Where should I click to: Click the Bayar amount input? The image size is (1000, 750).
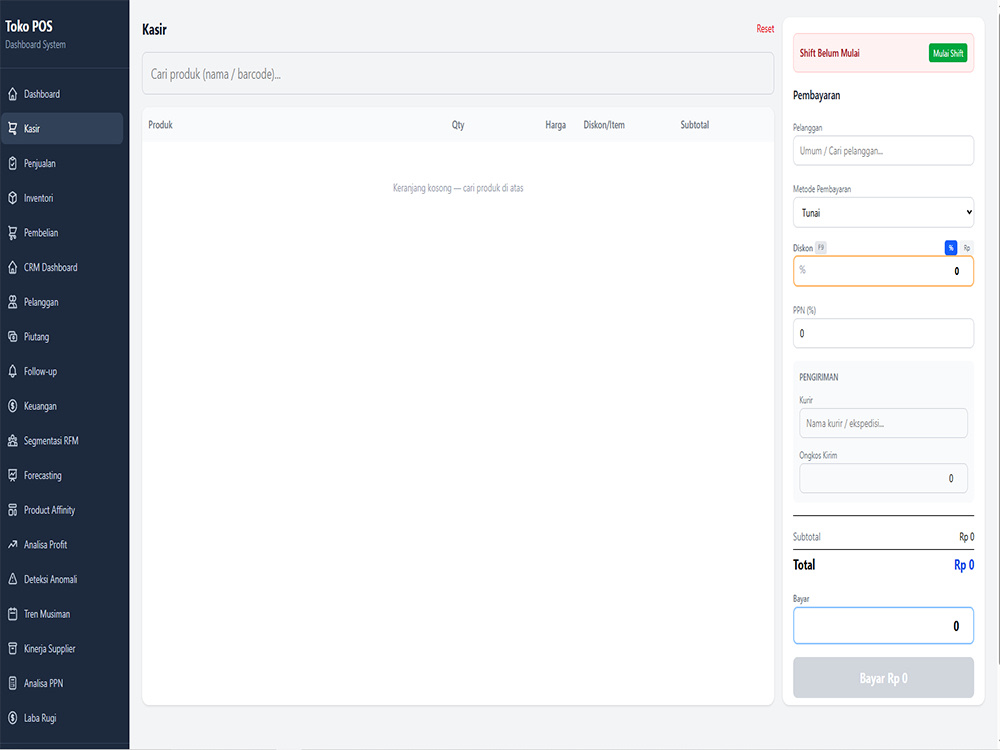883,626
